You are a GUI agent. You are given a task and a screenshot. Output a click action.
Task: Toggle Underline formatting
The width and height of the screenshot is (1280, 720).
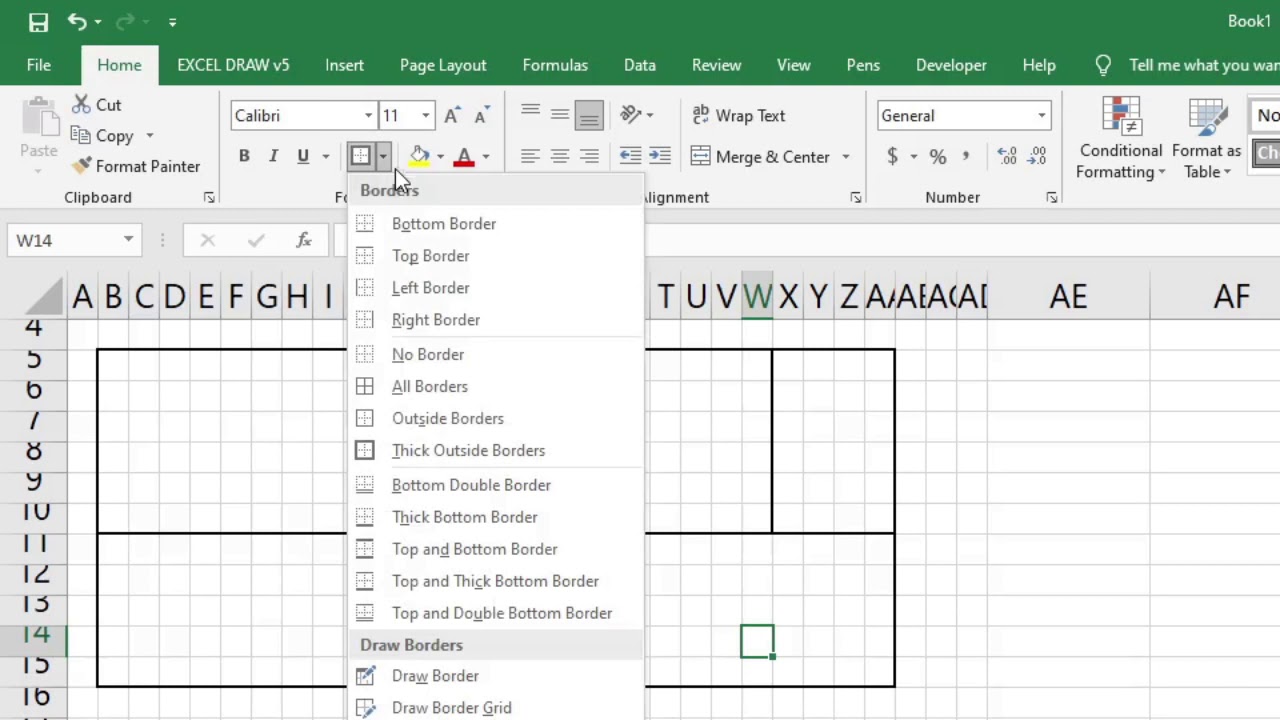coord(303,156)
